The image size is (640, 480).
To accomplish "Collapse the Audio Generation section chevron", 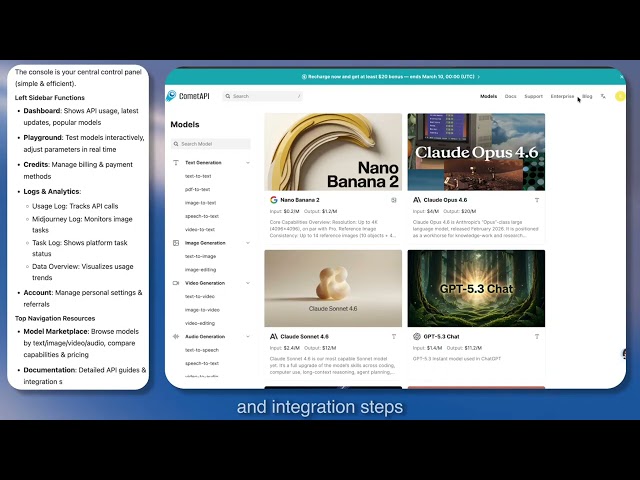I will pos(248,336).
